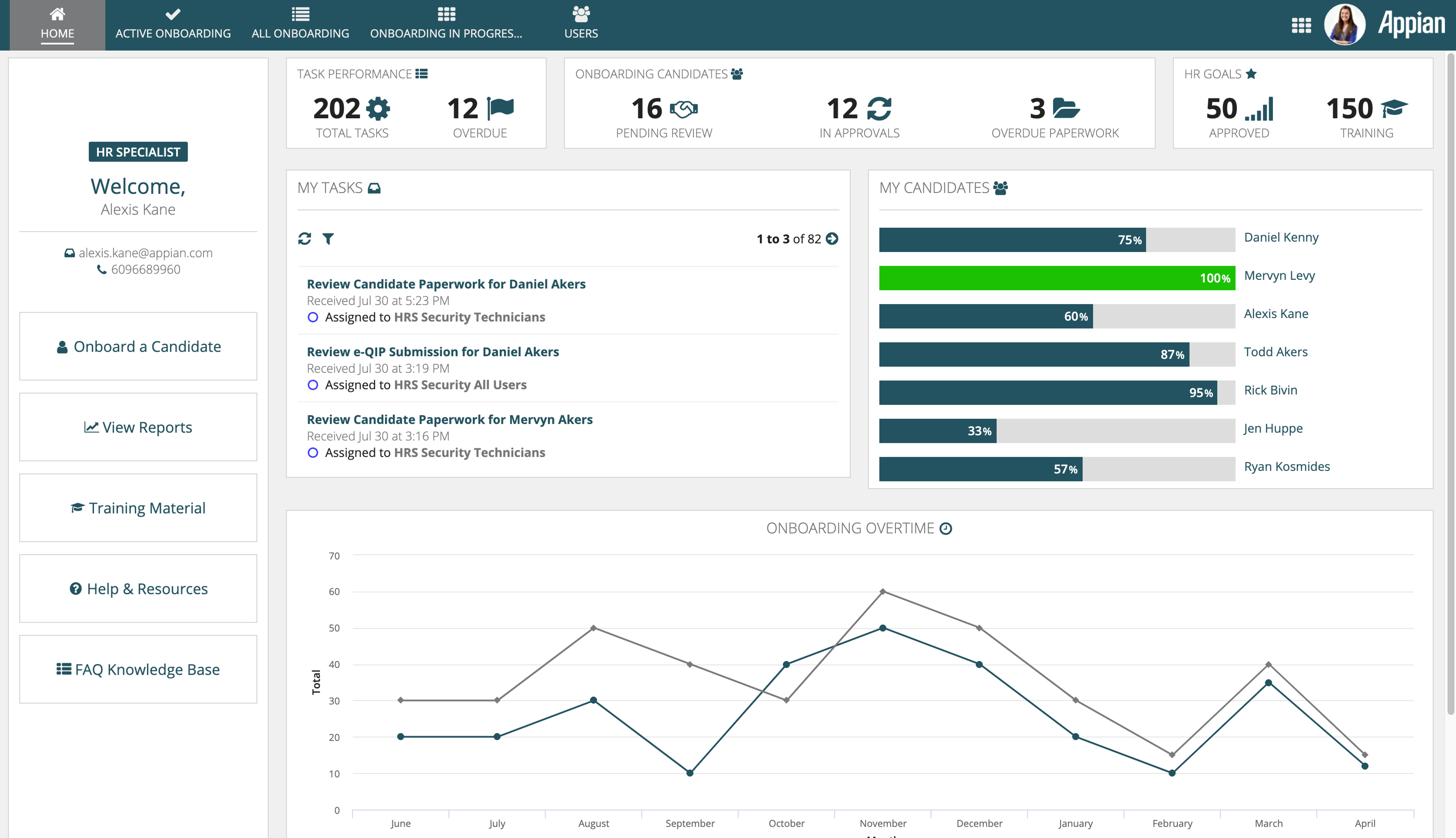Click the In Approvals refresh-arrows icon

(x=879, y=108)
